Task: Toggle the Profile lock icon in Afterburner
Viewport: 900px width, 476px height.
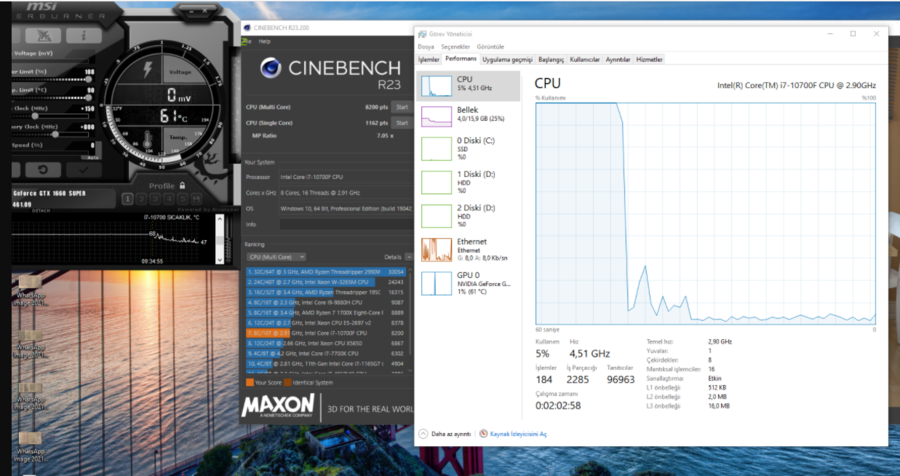Action: (182, 185)
